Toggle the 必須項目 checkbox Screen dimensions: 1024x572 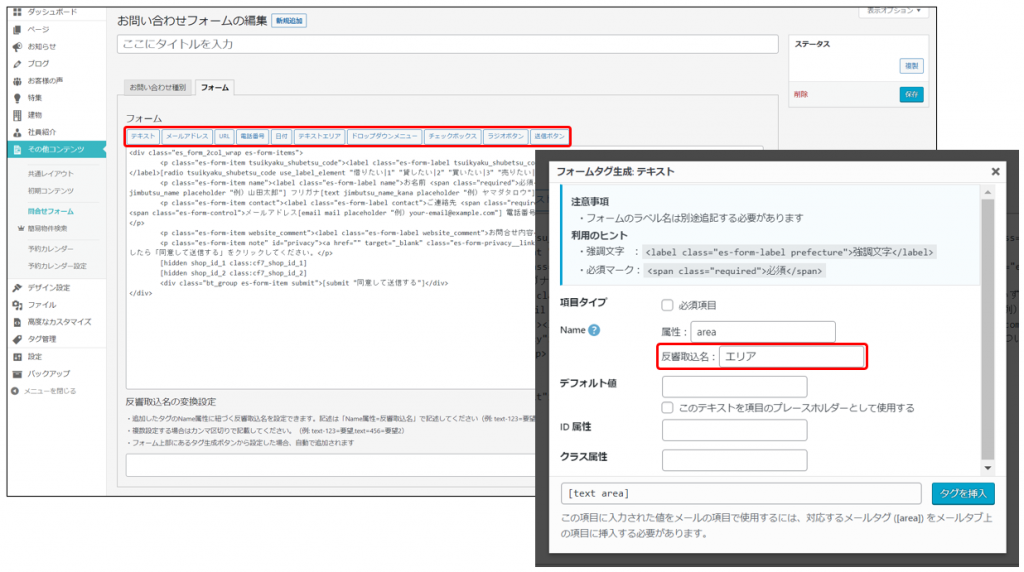coord(667,305)
